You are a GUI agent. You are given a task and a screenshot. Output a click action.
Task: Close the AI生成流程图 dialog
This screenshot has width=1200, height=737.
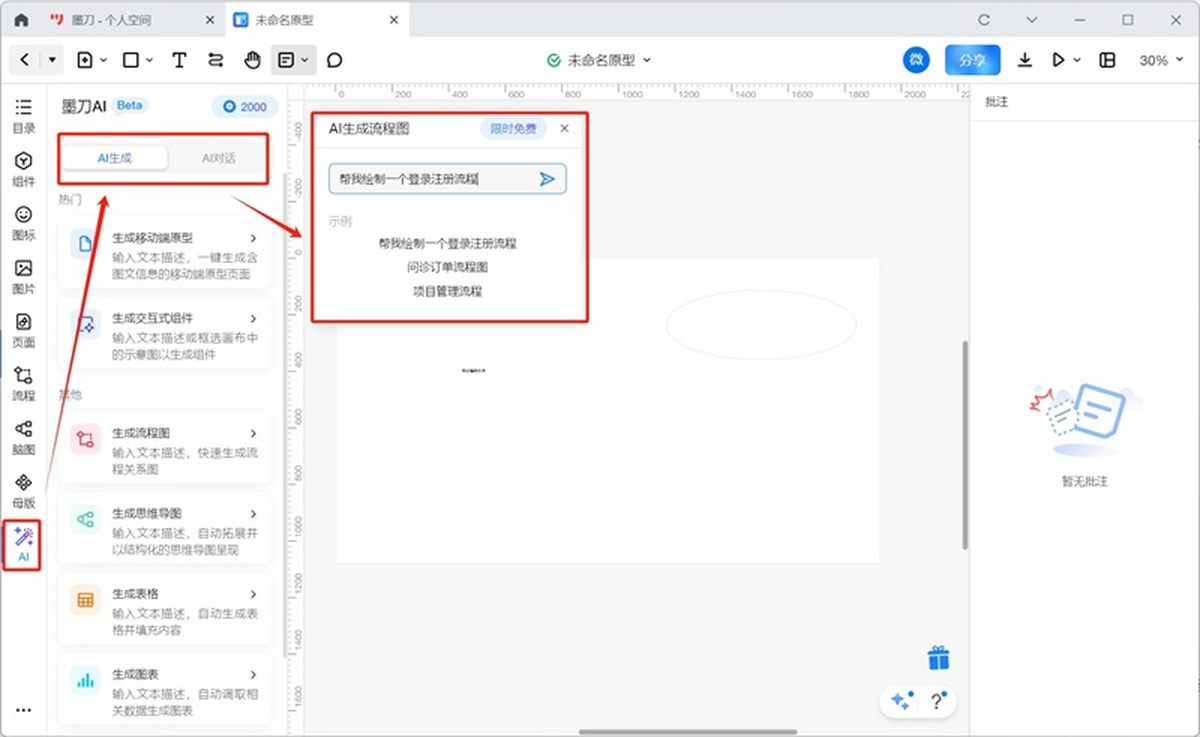(564, 128)
